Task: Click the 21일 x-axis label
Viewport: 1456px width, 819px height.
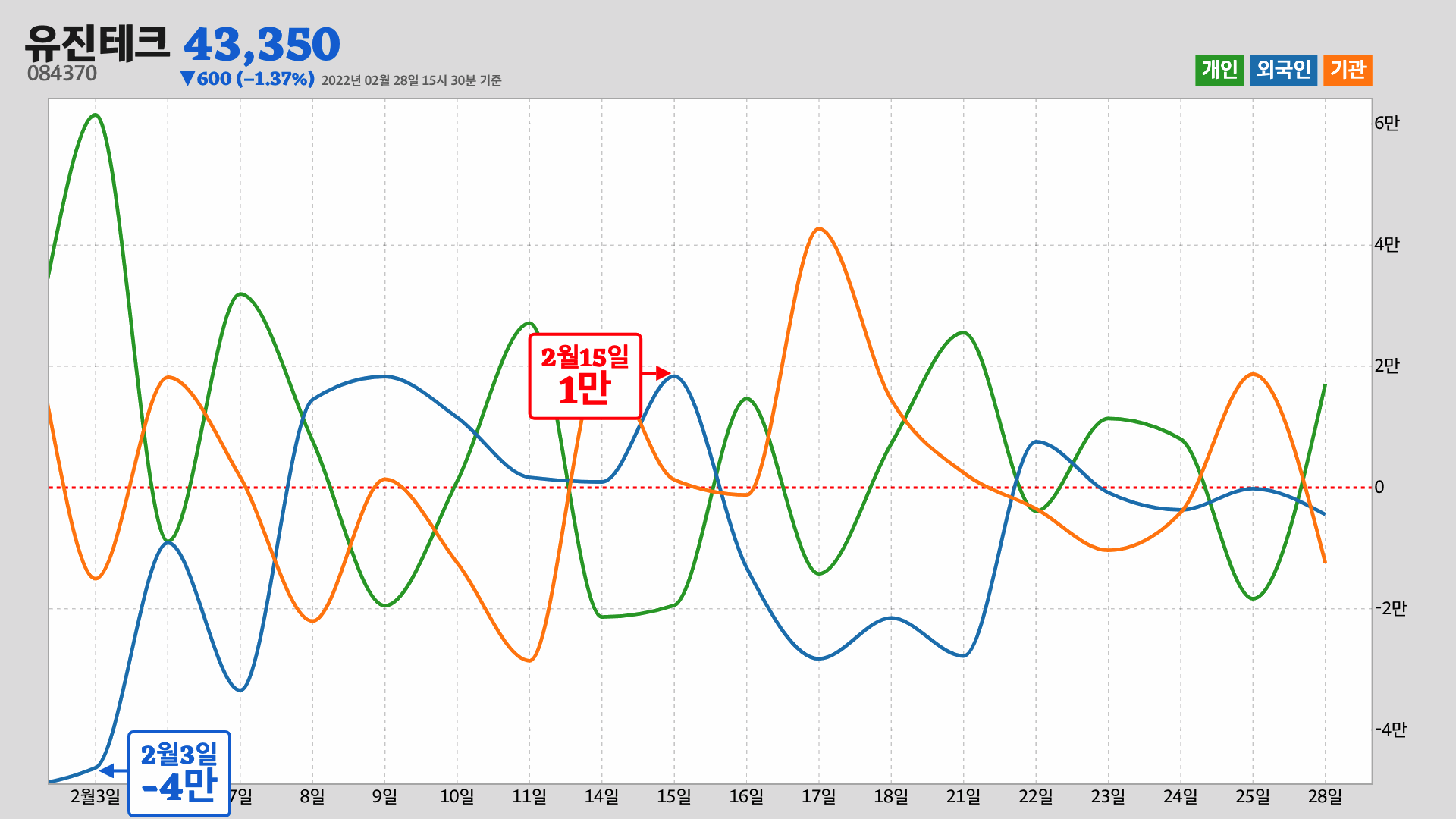Action: point(964,796)
